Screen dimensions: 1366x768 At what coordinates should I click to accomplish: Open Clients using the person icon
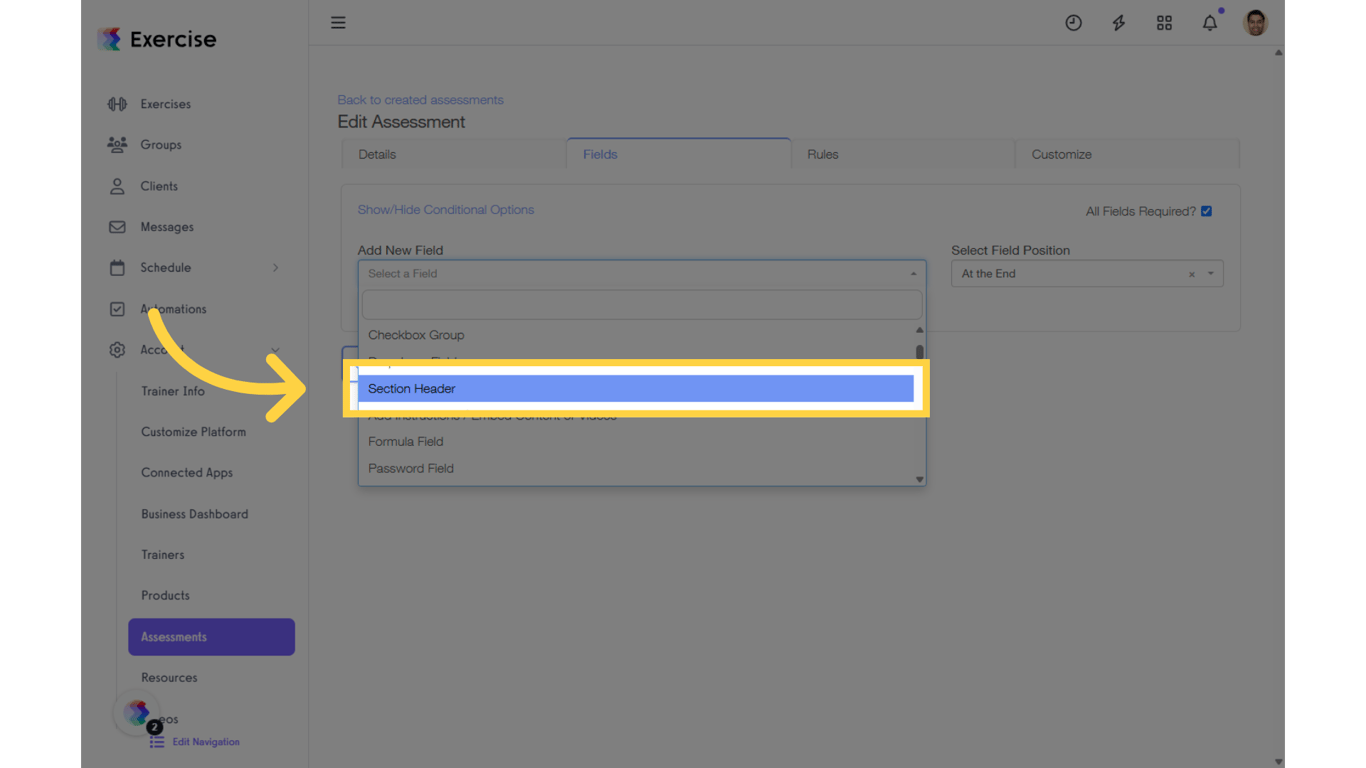tap(117, 185)
